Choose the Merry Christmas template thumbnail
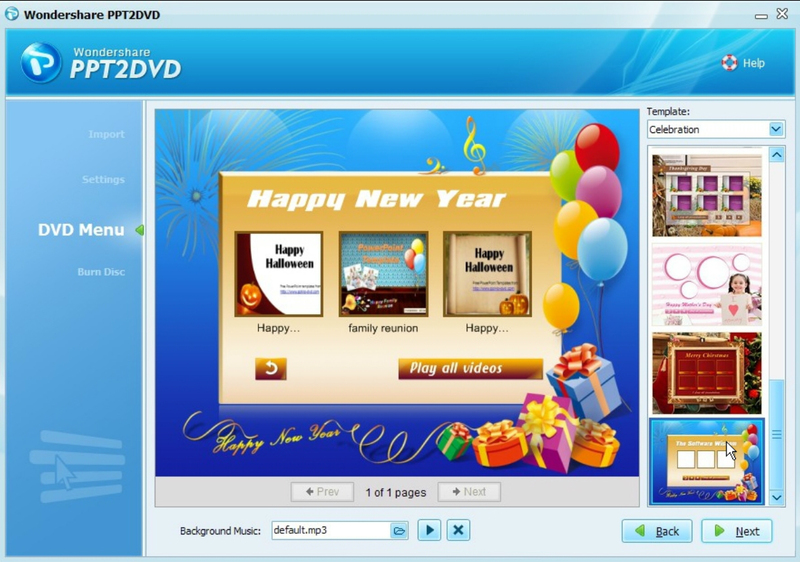This screenshot has width=800, height=562. (x=707, y=373)
